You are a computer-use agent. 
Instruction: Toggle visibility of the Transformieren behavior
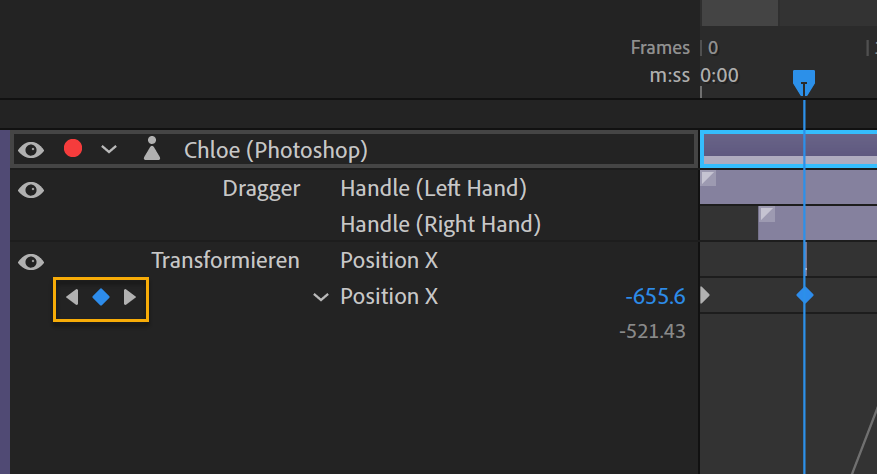32,261
